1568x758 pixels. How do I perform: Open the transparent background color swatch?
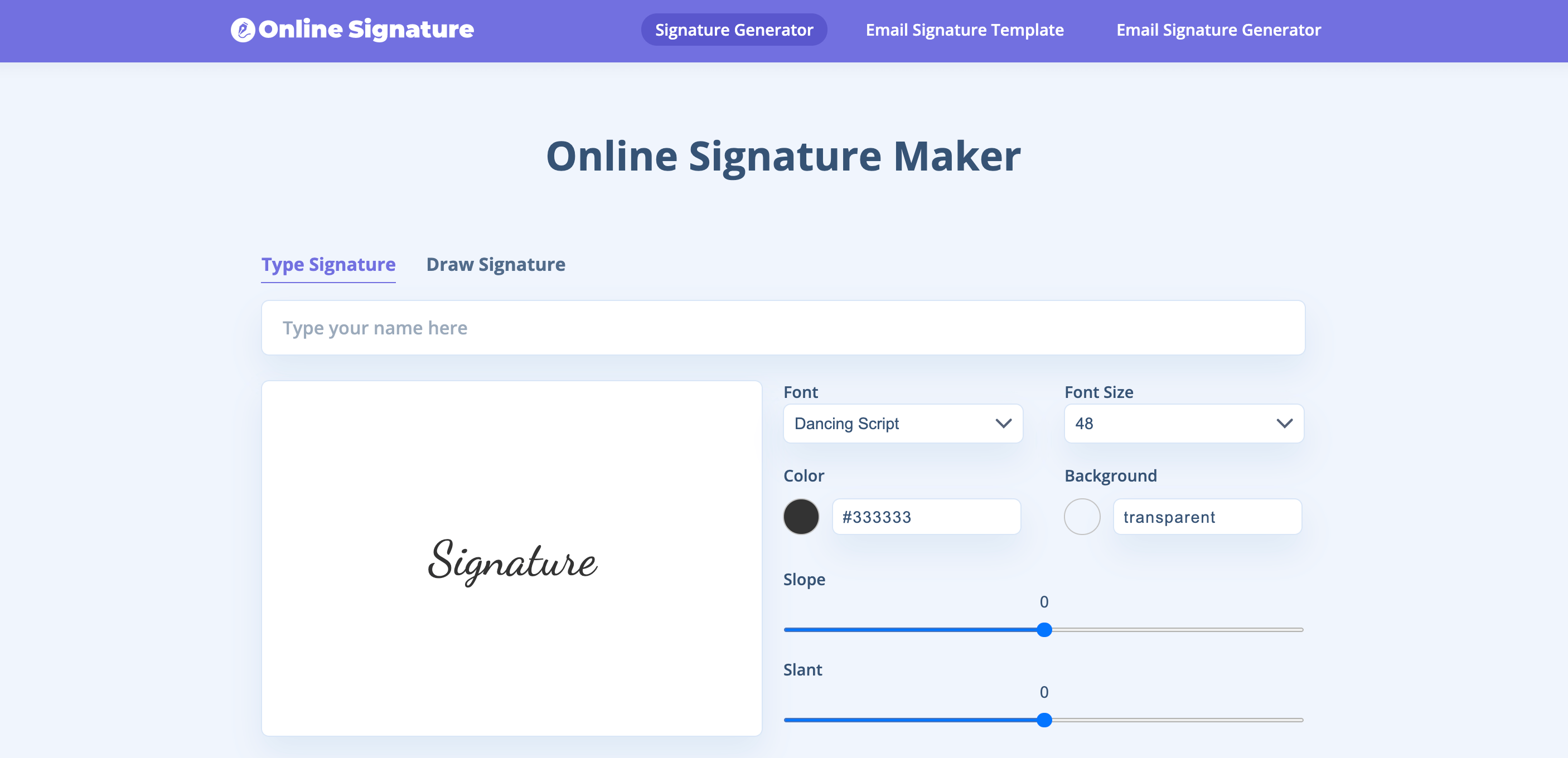click(x=1082, y=517)
